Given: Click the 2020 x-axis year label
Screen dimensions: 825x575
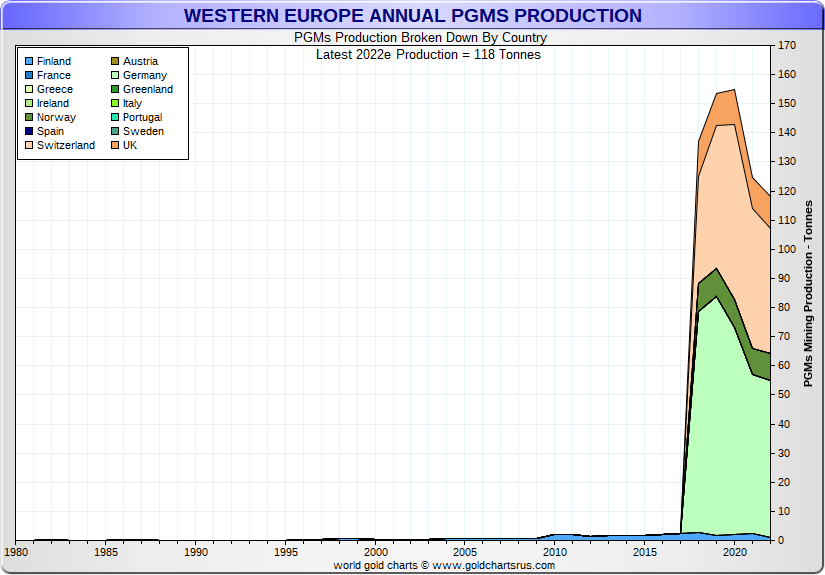Looking at the screenshot, I should pyautogui.click(x=735, y=552).
